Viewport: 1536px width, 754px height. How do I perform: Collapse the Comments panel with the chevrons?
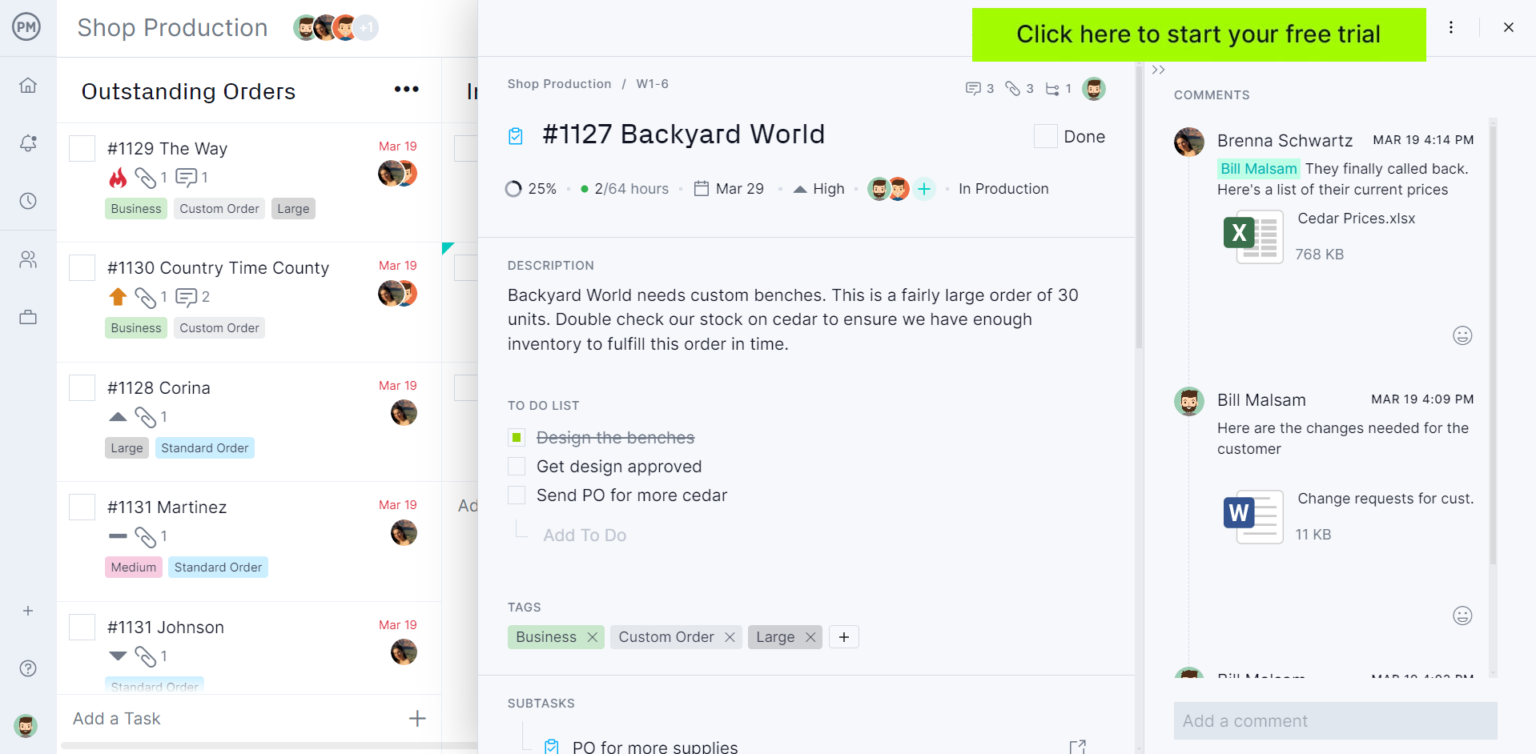[1158, 69]
